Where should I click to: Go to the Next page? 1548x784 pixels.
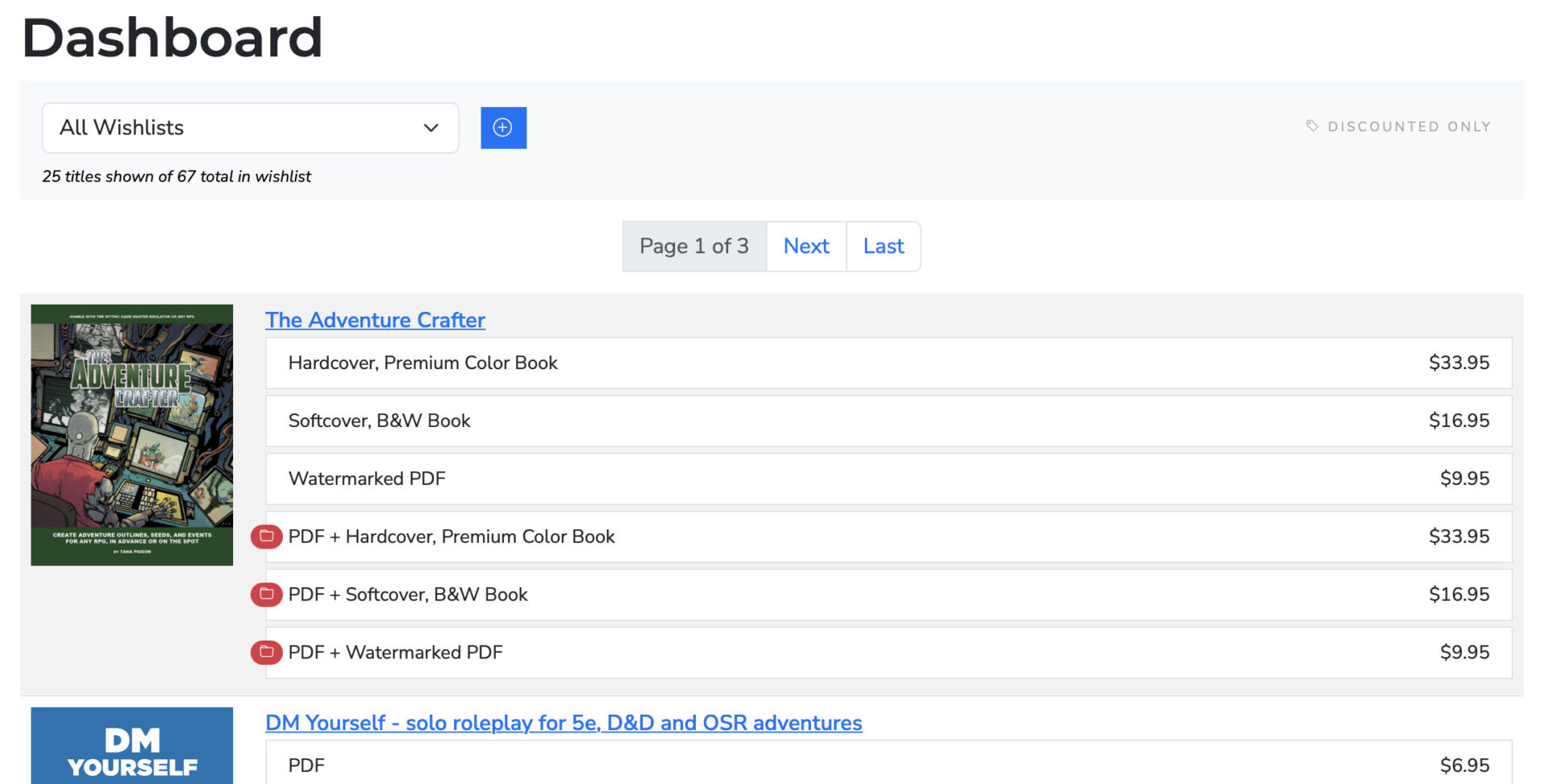(806, 246)
